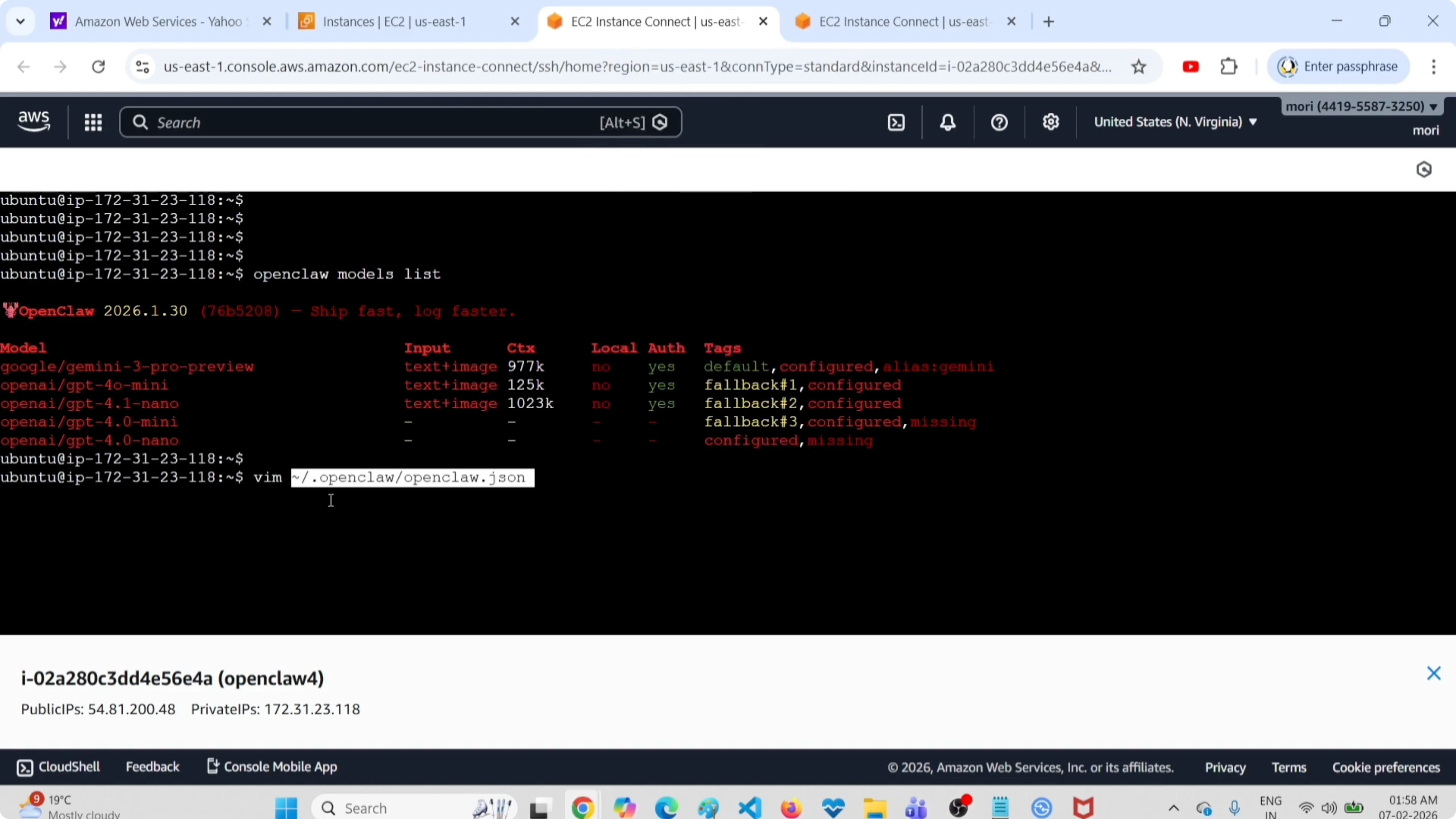Open the AWS services grid menu
Image resolution: width=1456 pixels, height=819 pixels.
(93, 123)
